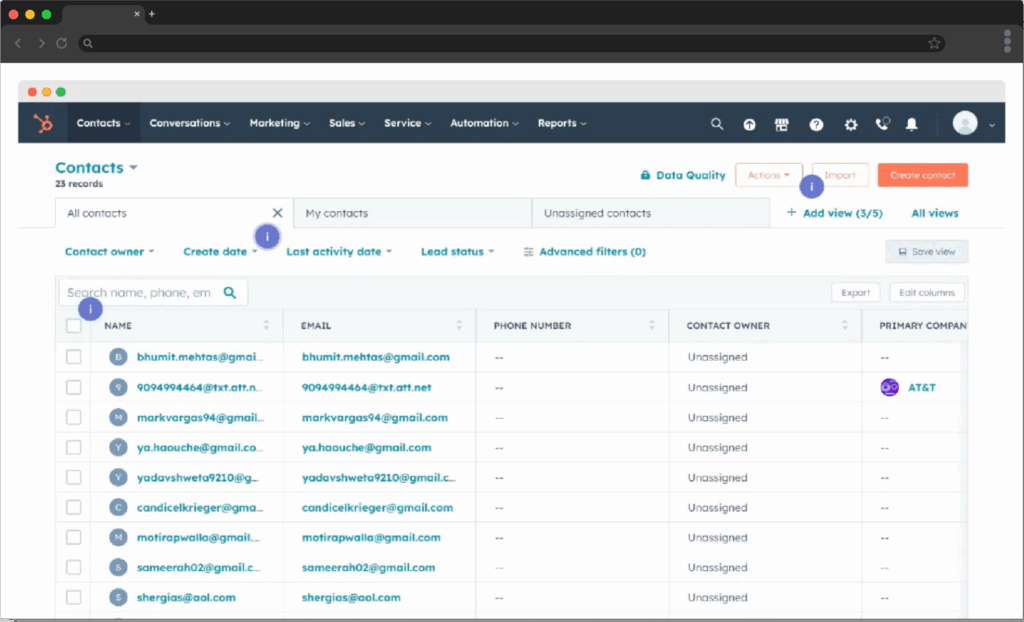
Task: Click the search icon in contacts search box
Action: [x=230, y=292]
